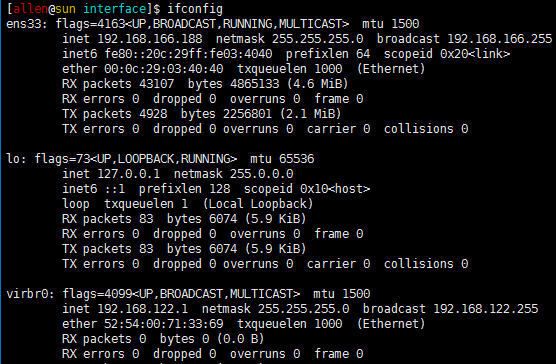The height and width of the screenshot is (364, 556).
Task: Click the broadcast address 192.168.122.255
Action: point(485,309)
